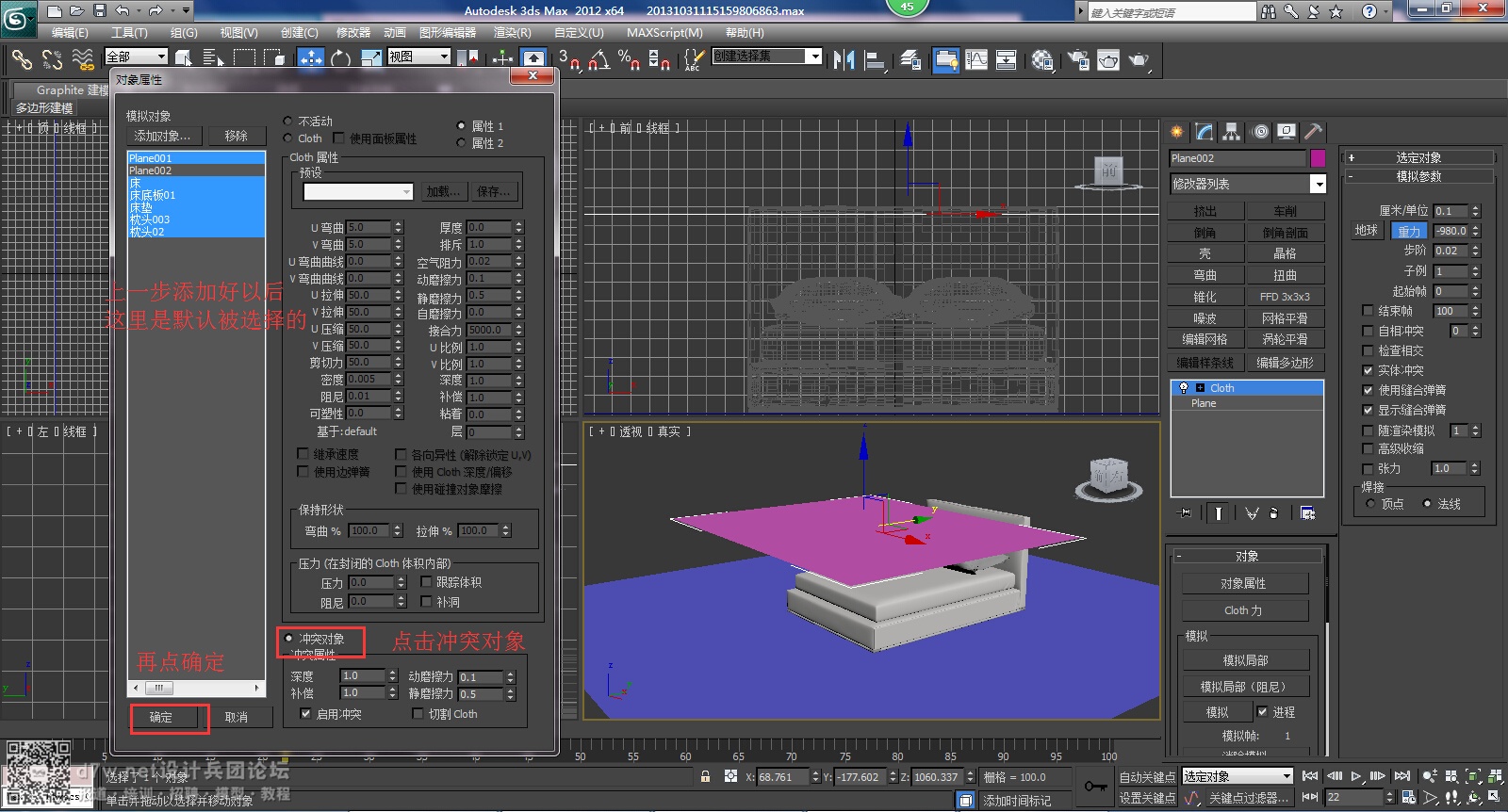Open the 创建选择集 named selection dropdown
1508x812 pixels.
[767, 57]
